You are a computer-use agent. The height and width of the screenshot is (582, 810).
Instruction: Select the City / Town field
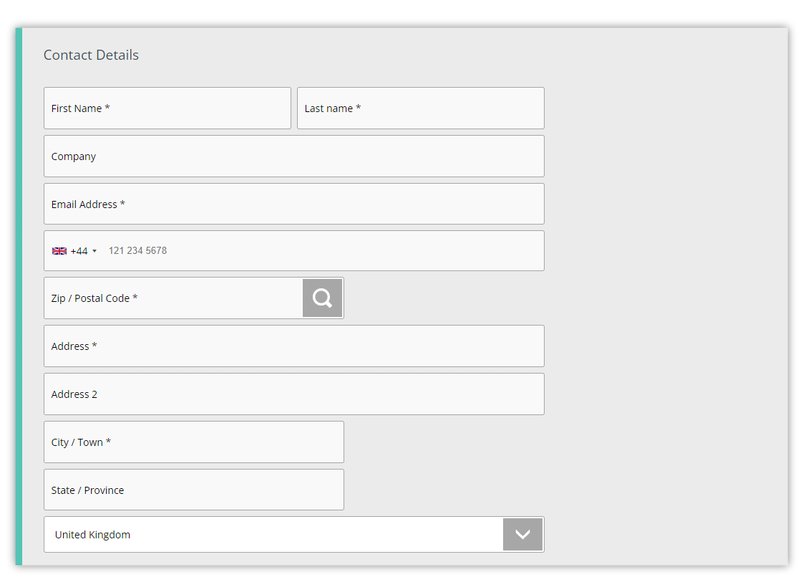(192, 441)
